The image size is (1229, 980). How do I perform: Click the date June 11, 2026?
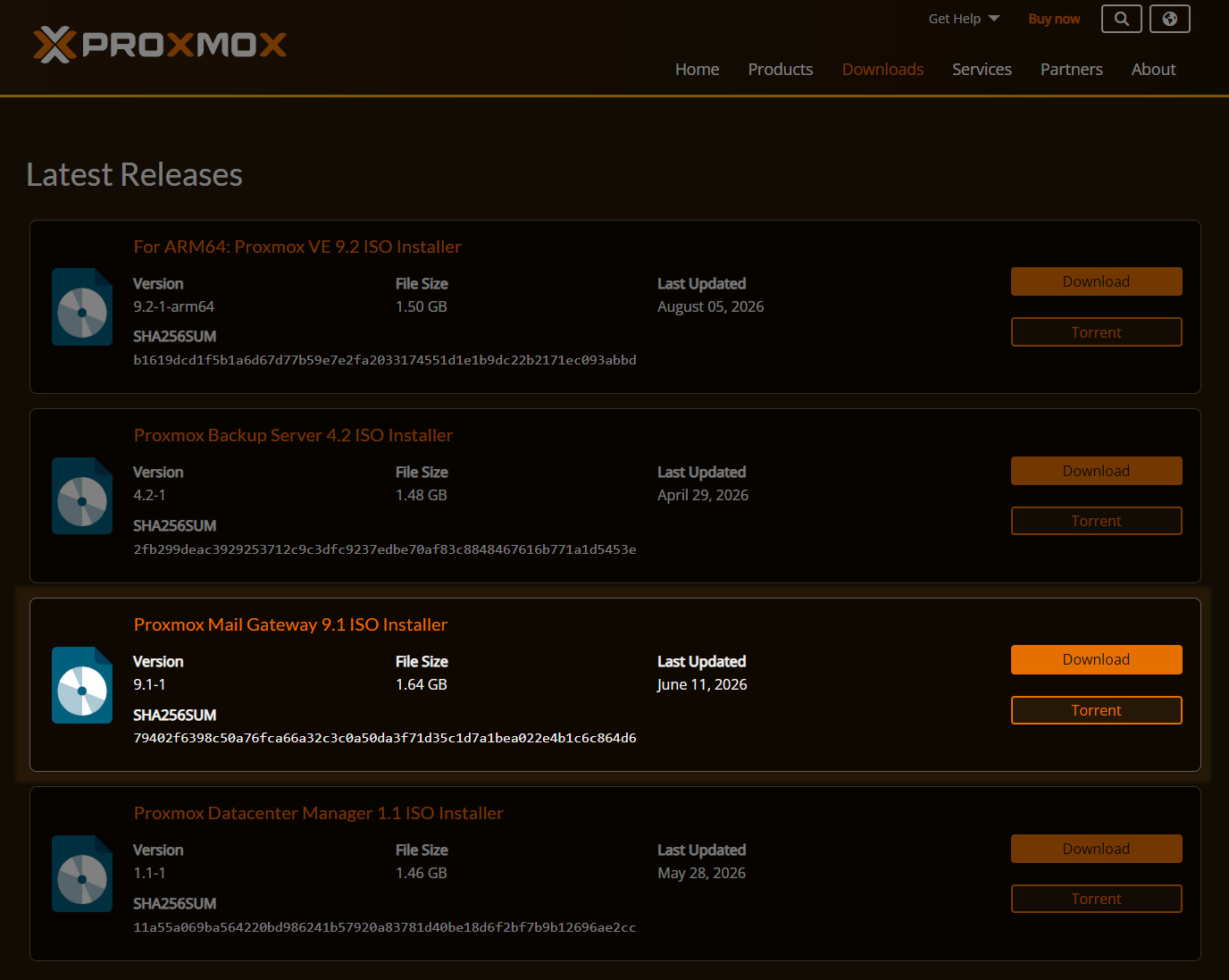tap(702, 684)
